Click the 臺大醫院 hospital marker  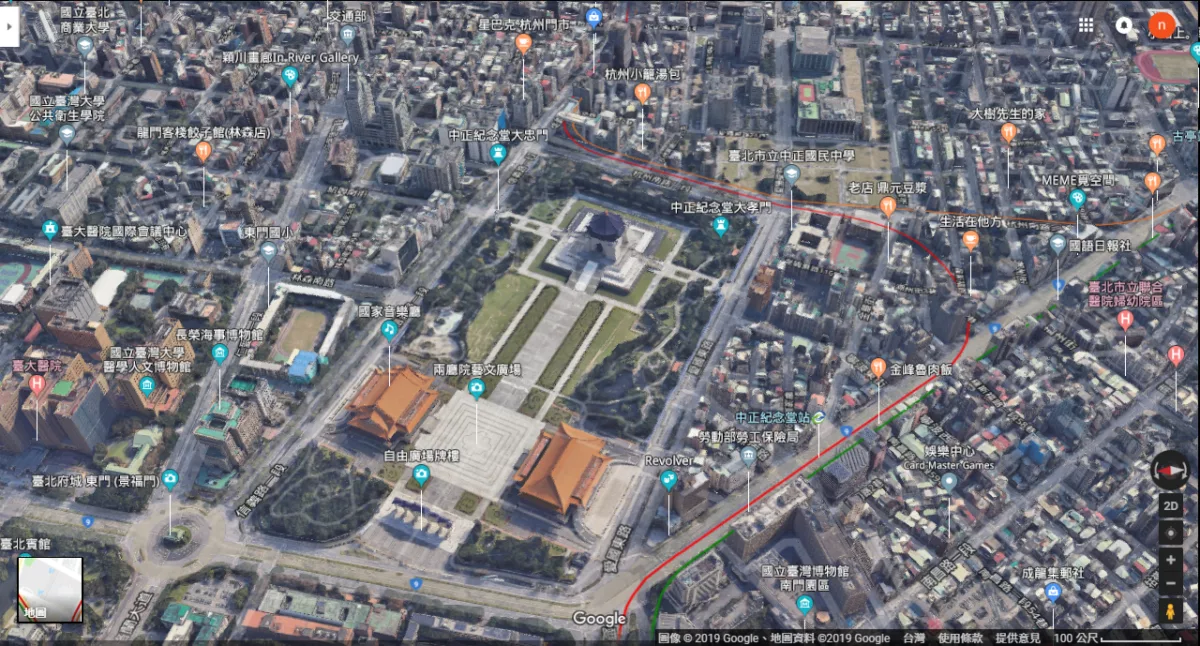click(x=38, y=383)
